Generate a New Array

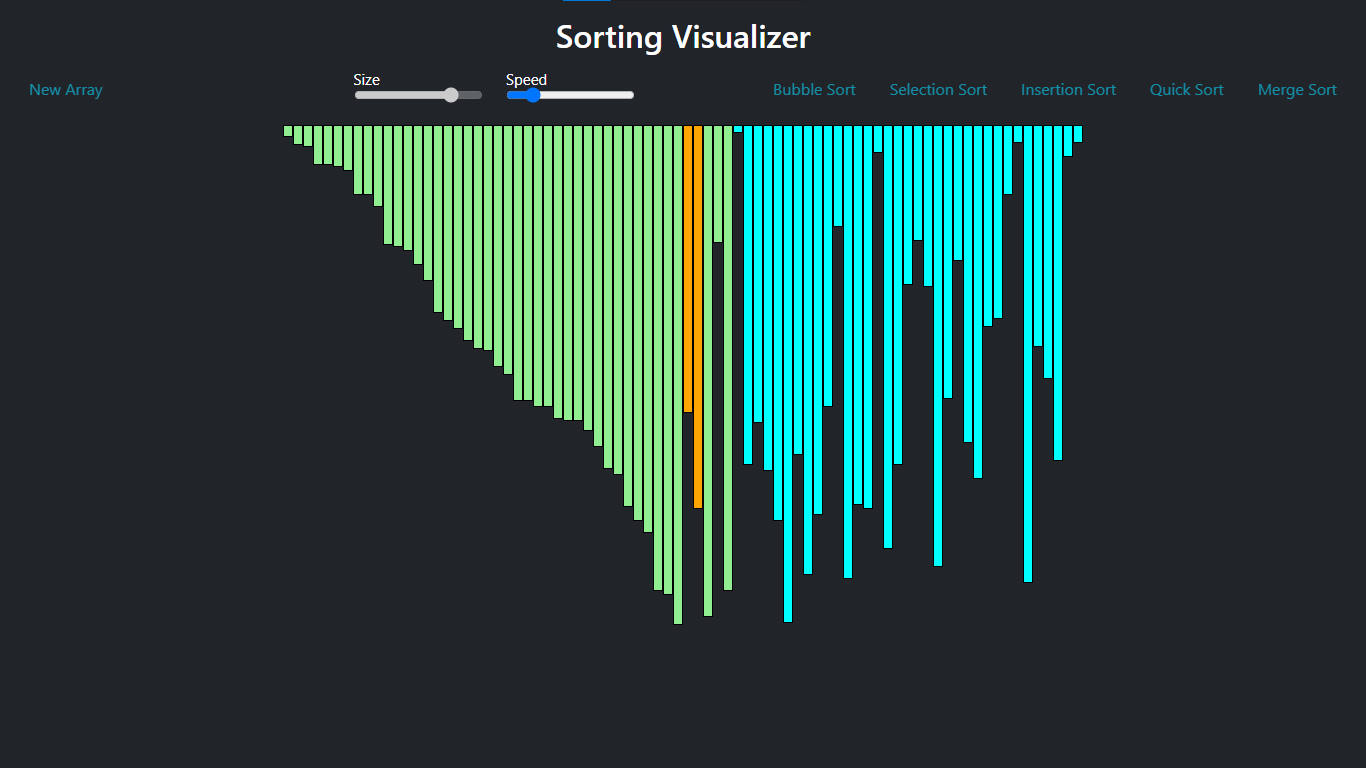point(65,90)
